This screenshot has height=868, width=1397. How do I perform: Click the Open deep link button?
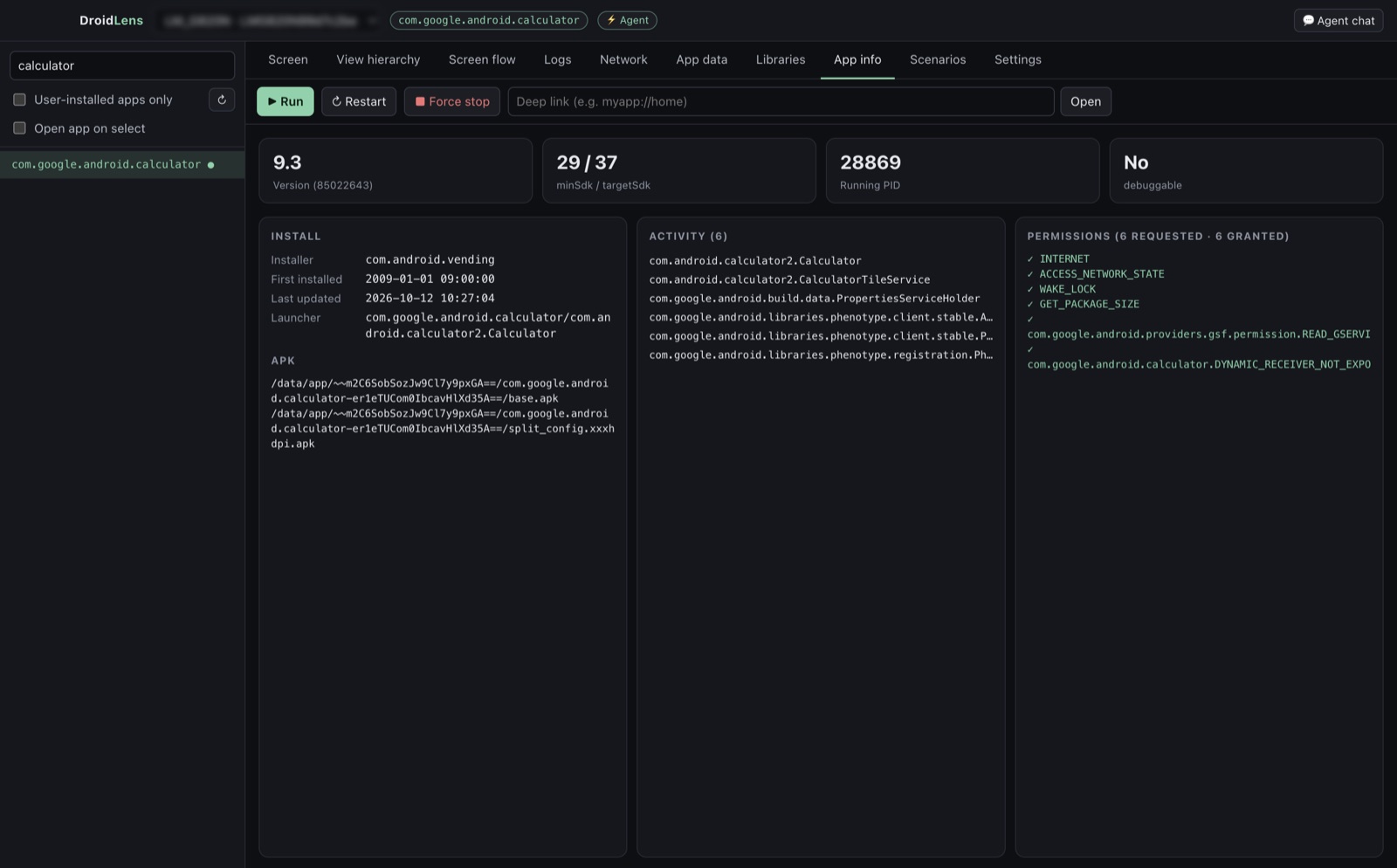click(1085, 101)
